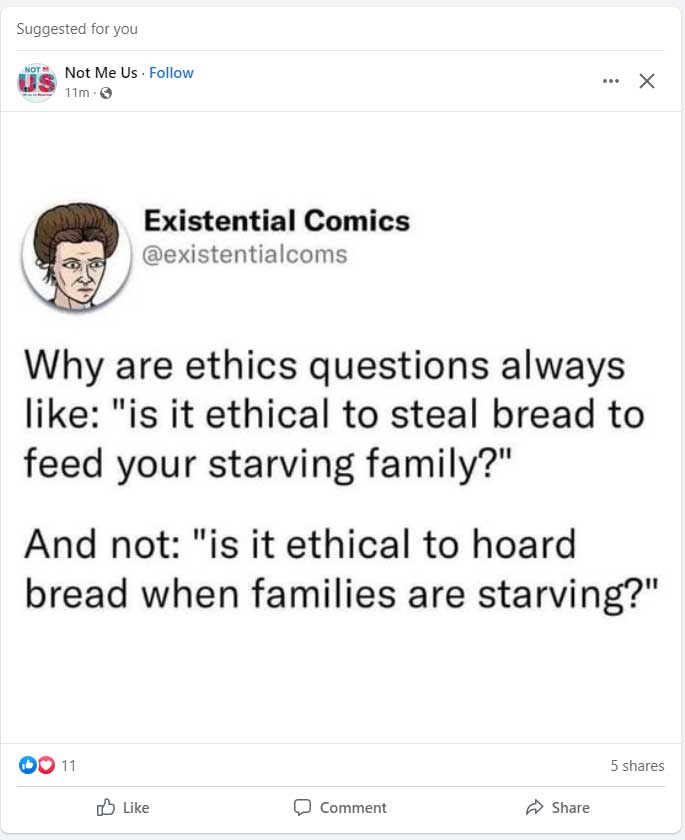Click the blue thumbs-up reaction icon
The height and width of the screenshot is (840, 685).
coord(27,765)
